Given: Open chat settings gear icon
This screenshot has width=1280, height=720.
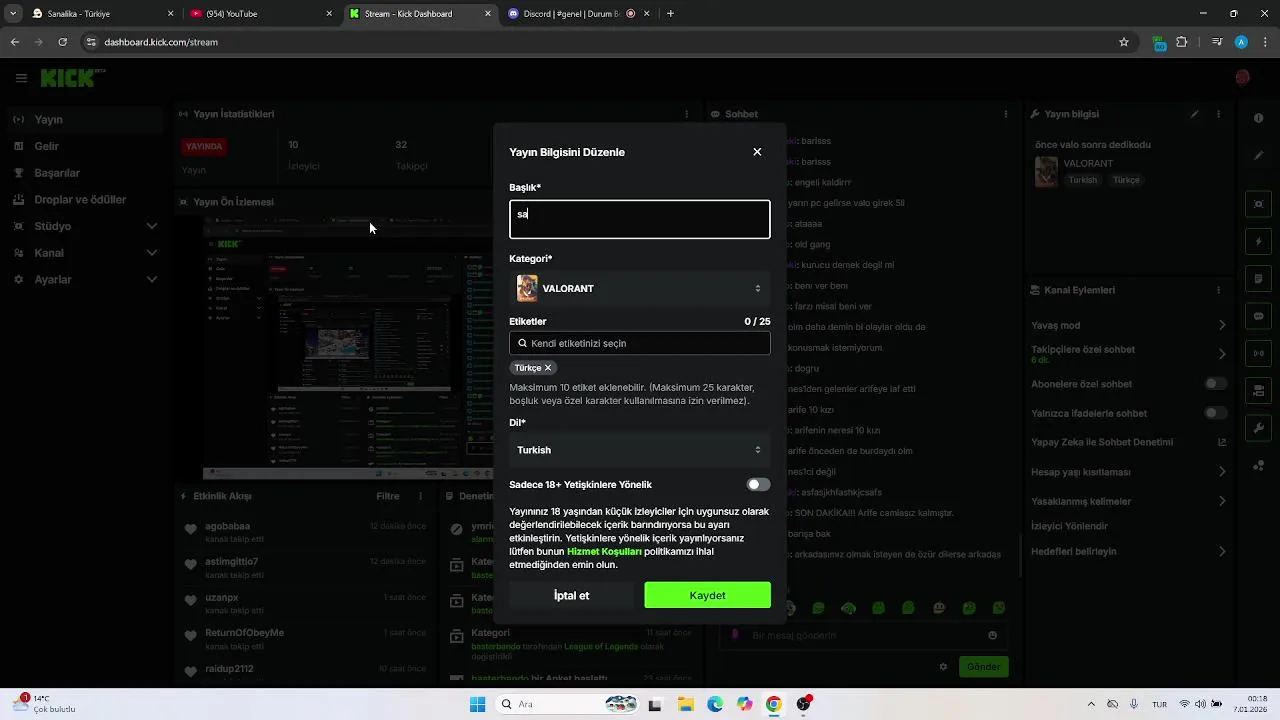Looking at the screenshot, I should click(943, 667).
